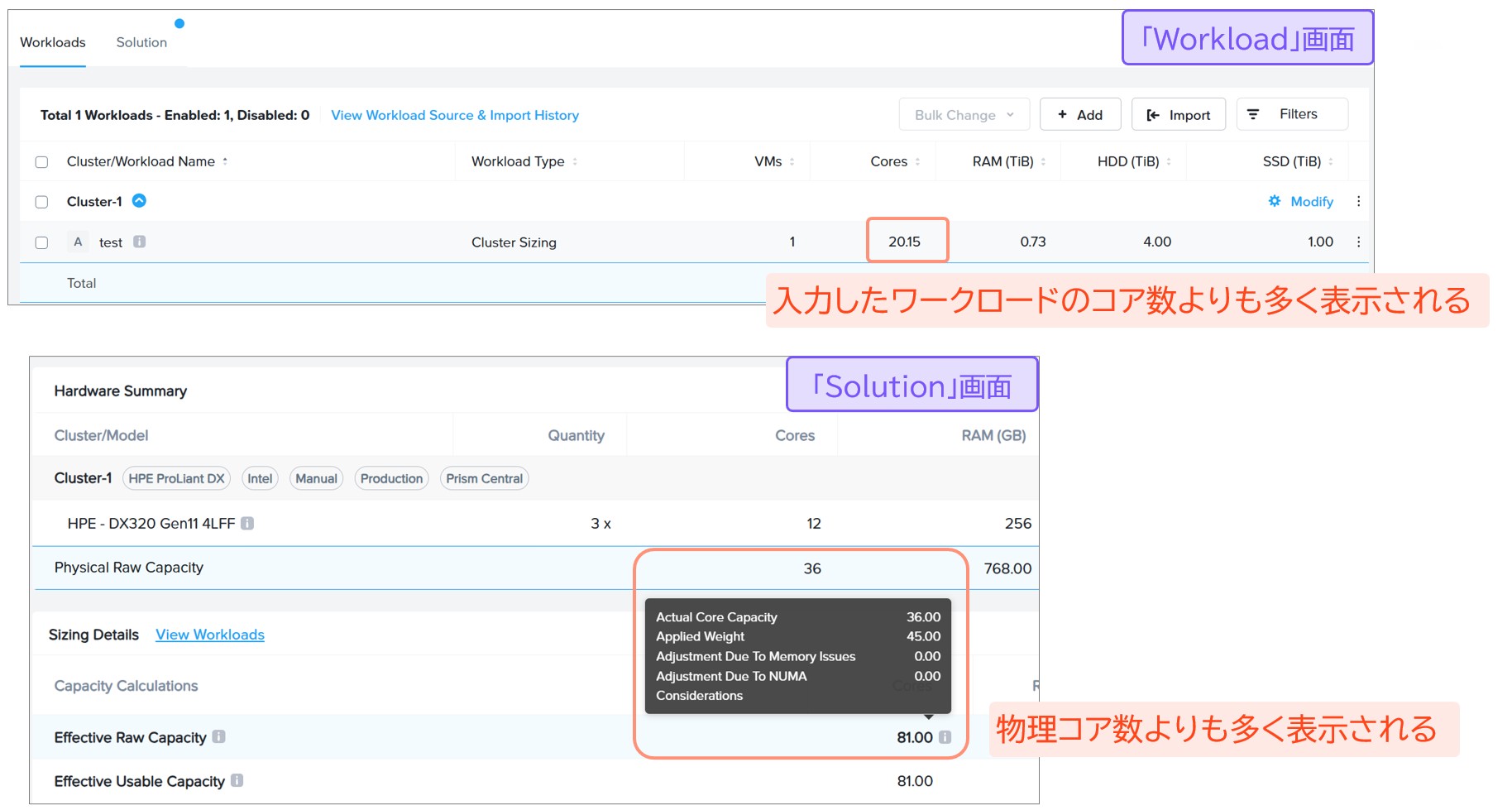
Task: Toggle the select-all header checkbox
Action: click(x=41, y=162)
